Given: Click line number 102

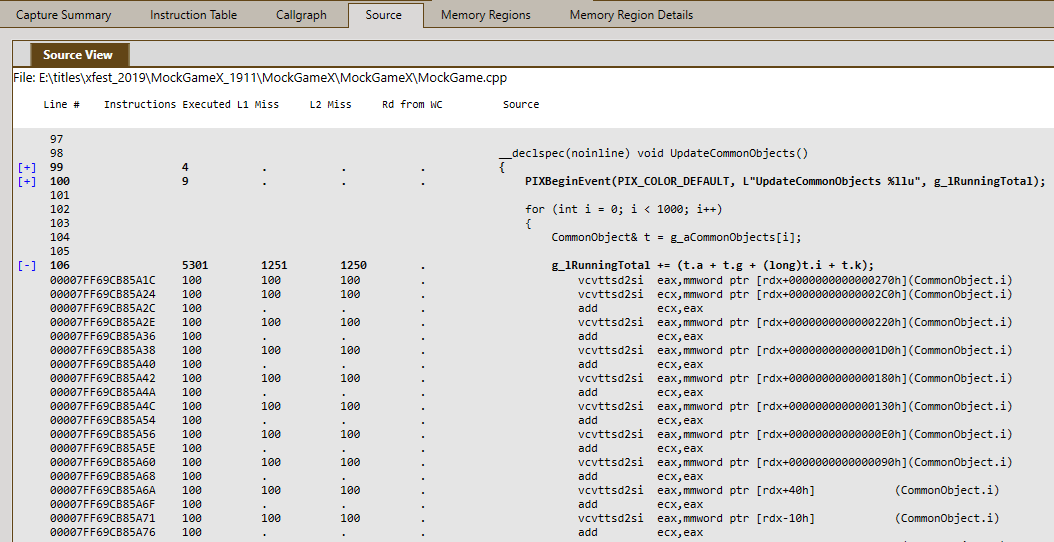Looking at the screenshot, I should point(60,209).
